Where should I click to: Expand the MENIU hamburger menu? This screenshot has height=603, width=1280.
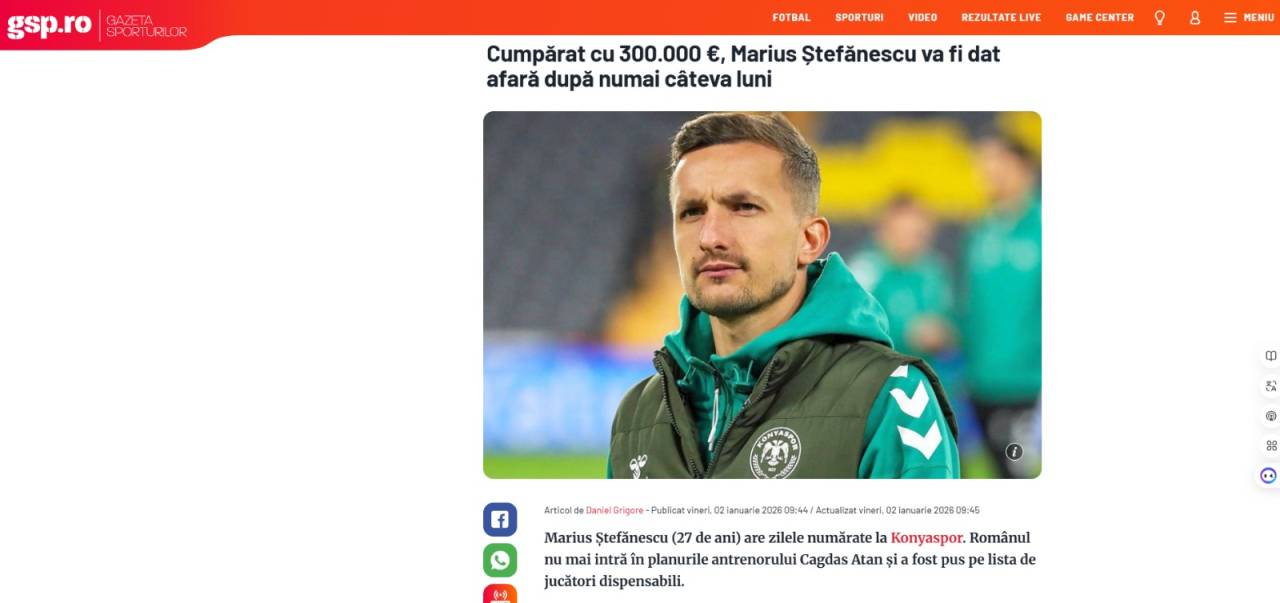(1248, 17)
